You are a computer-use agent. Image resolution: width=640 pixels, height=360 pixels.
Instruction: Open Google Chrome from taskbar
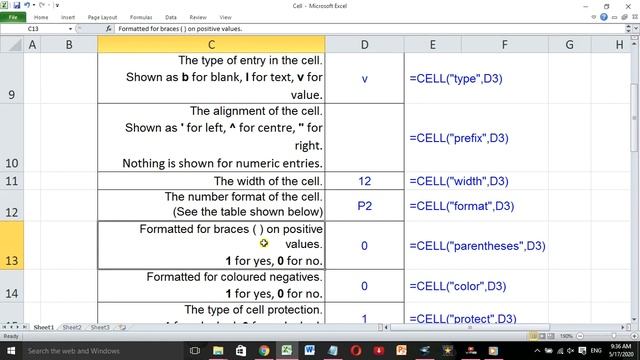click(x=264, y=351)
